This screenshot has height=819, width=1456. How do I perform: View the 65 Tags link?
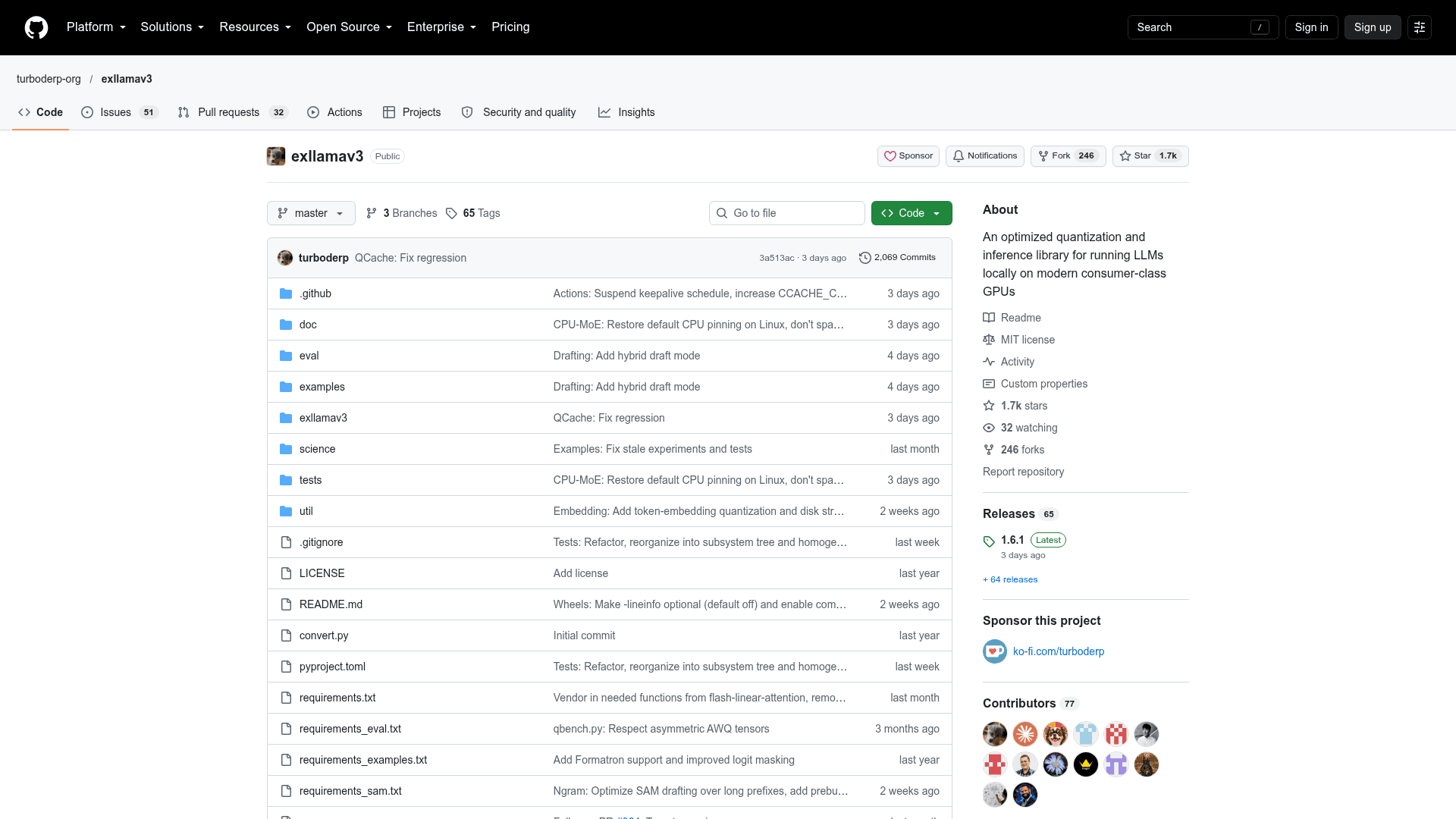(472, 213)
